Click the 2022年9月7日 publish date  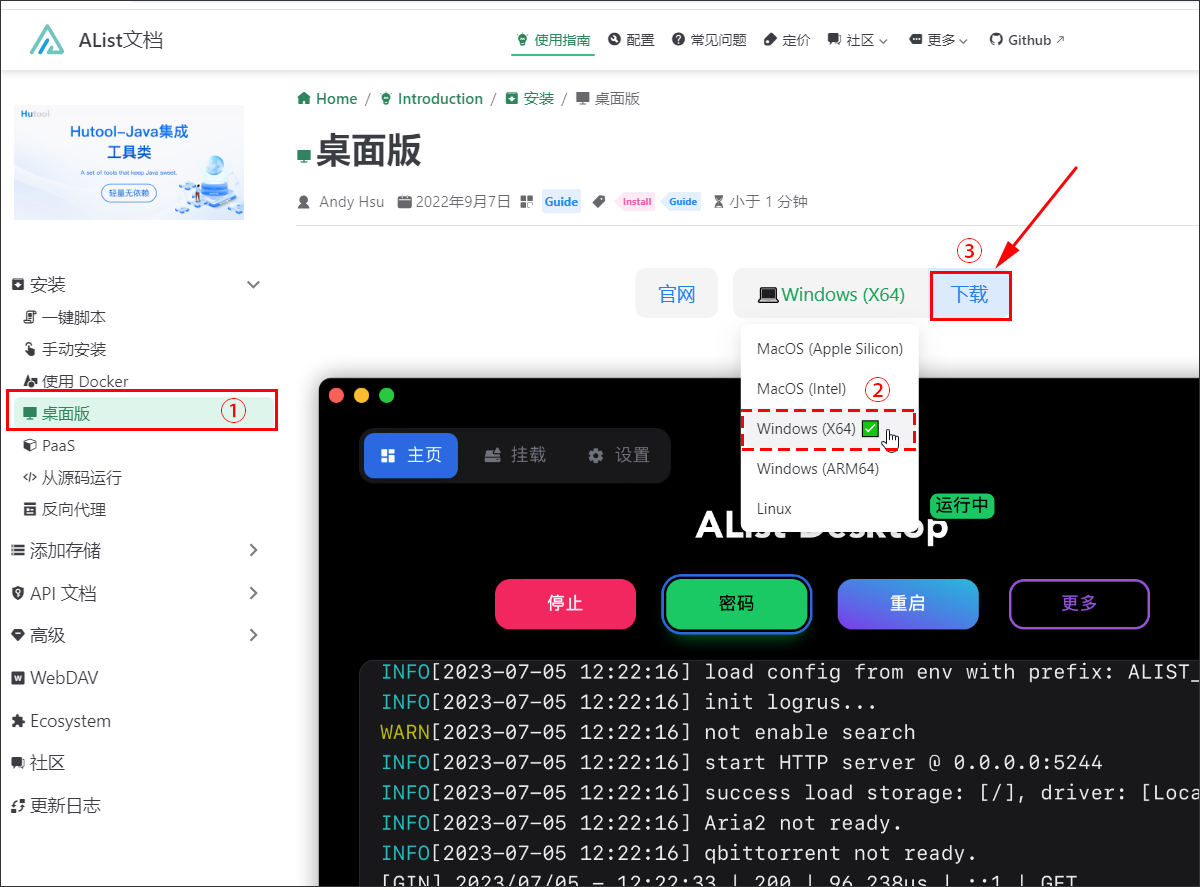pyautogui.click(x=463, y=201)
